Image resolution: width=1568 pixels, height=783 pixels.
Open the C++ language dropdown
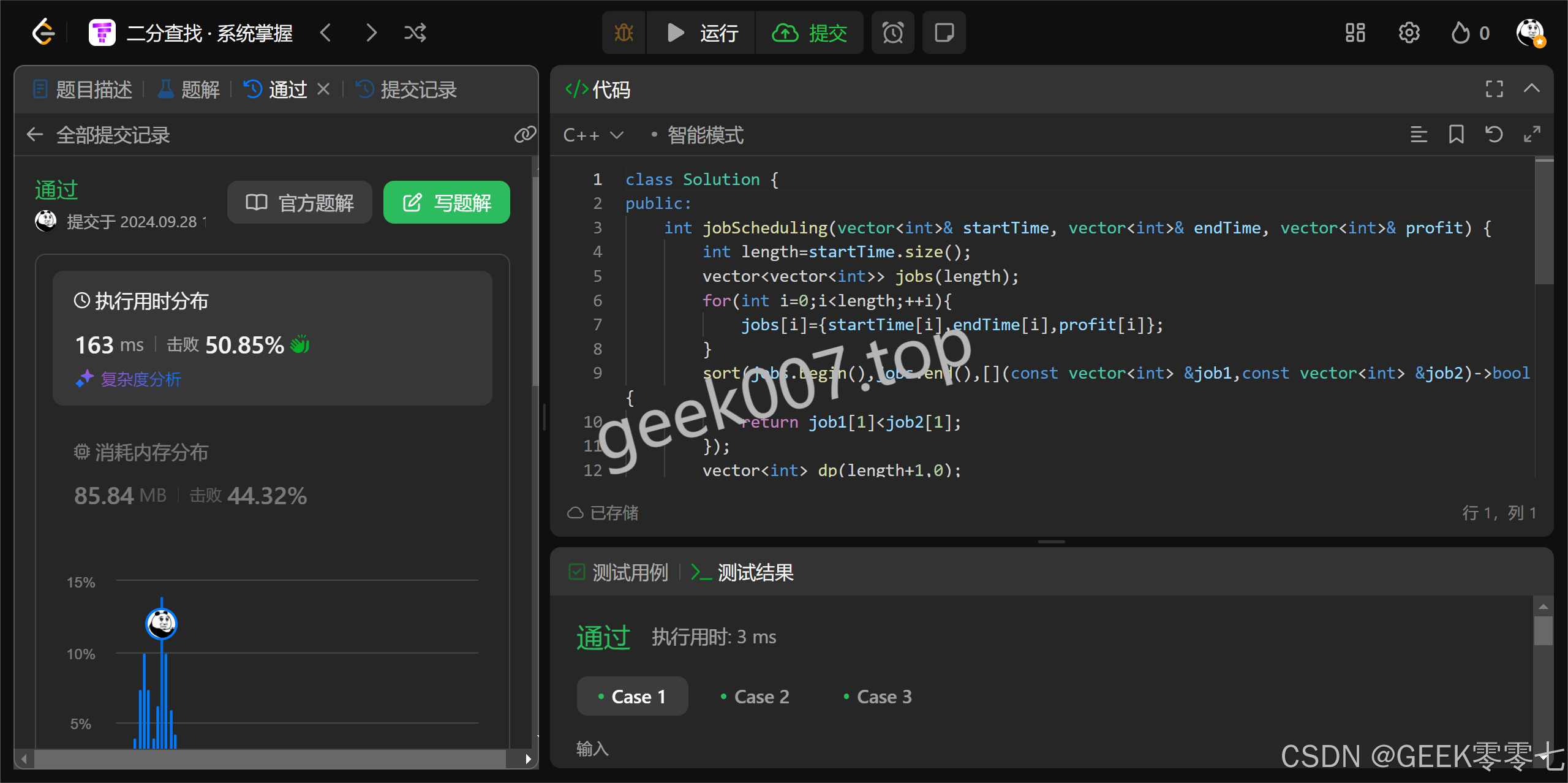pyautogui.click(x=592, y=135)
